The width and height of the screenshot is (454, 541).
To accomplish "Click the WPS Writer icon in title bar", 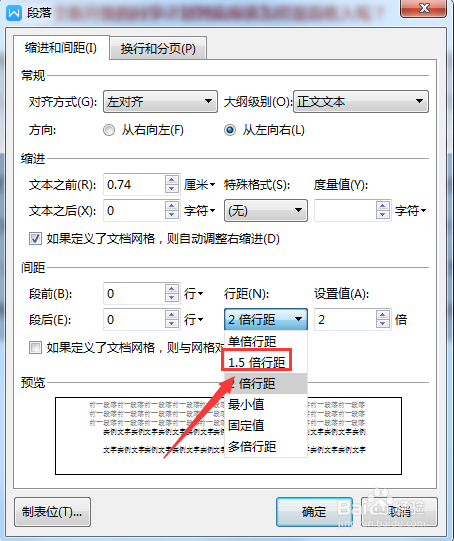I will point(14,13).
